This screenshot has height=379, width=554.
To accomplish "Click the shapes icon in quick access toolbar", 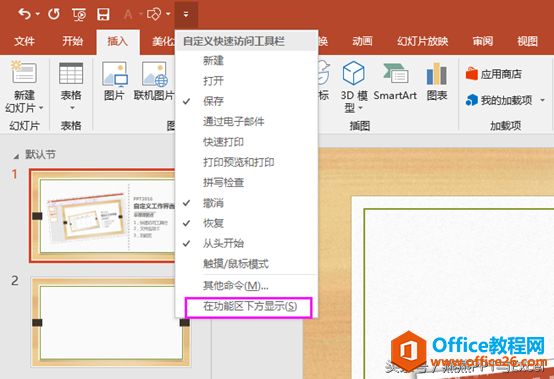I will (x=154, y=14).
